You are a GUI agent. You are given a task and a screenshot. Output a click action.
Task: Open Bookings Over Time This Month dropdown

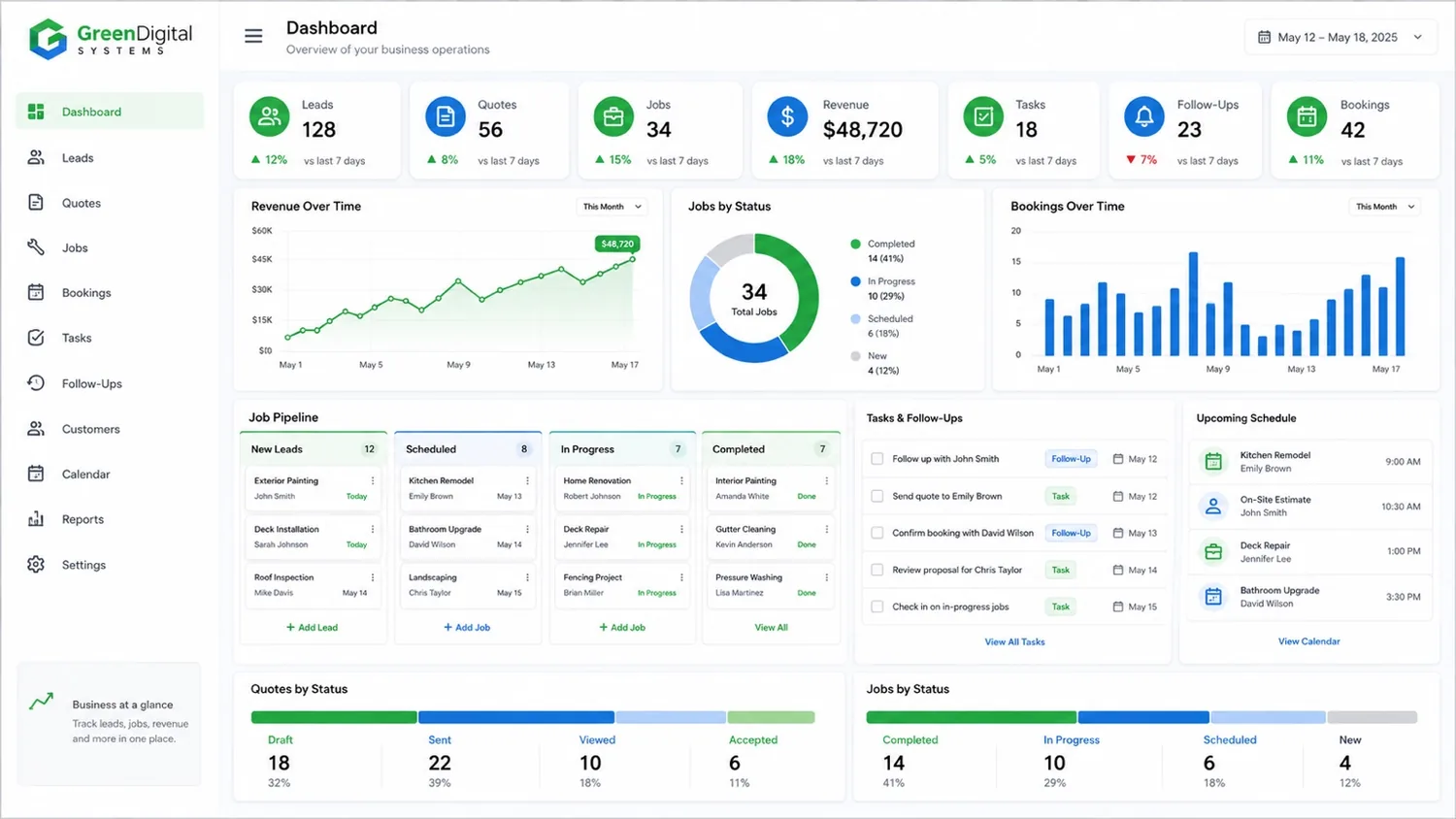[x=1385, y=207]
